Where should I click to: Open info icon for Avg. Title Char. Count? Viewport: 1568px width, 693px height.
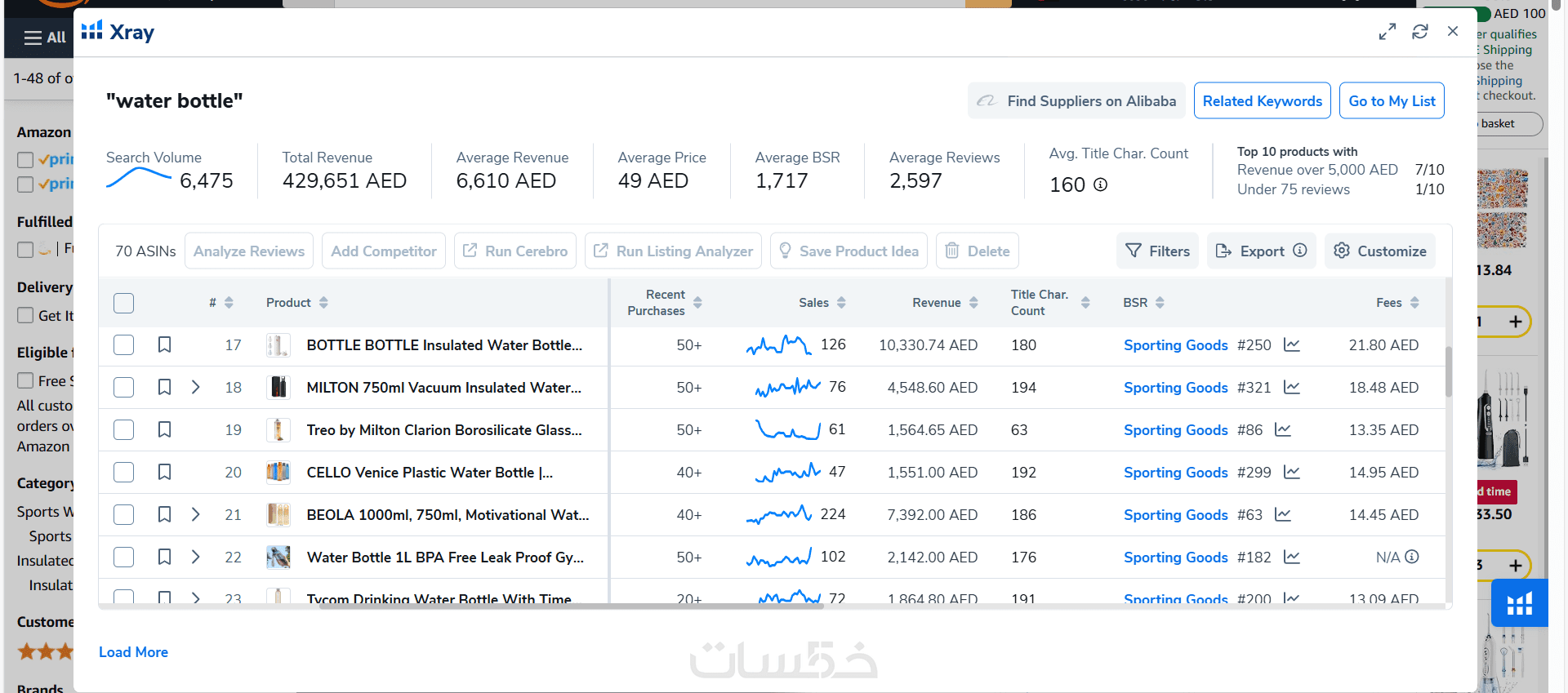tap(1101, 184)
